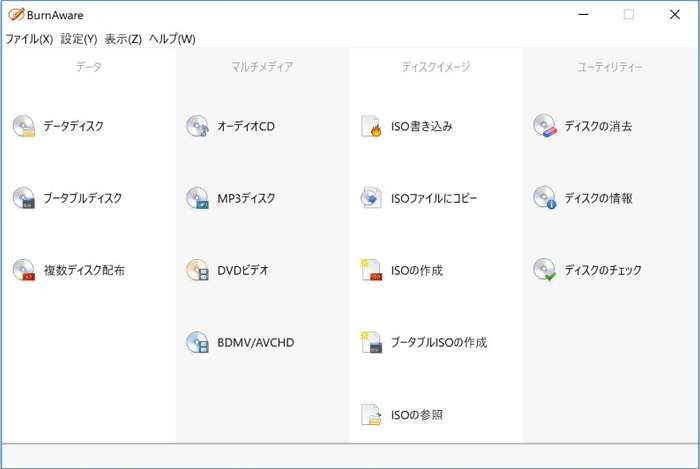Click the ディスクのチェック checkmark disc icon
The height and width of the screenshot is (469, 700).
pos(545,270)
